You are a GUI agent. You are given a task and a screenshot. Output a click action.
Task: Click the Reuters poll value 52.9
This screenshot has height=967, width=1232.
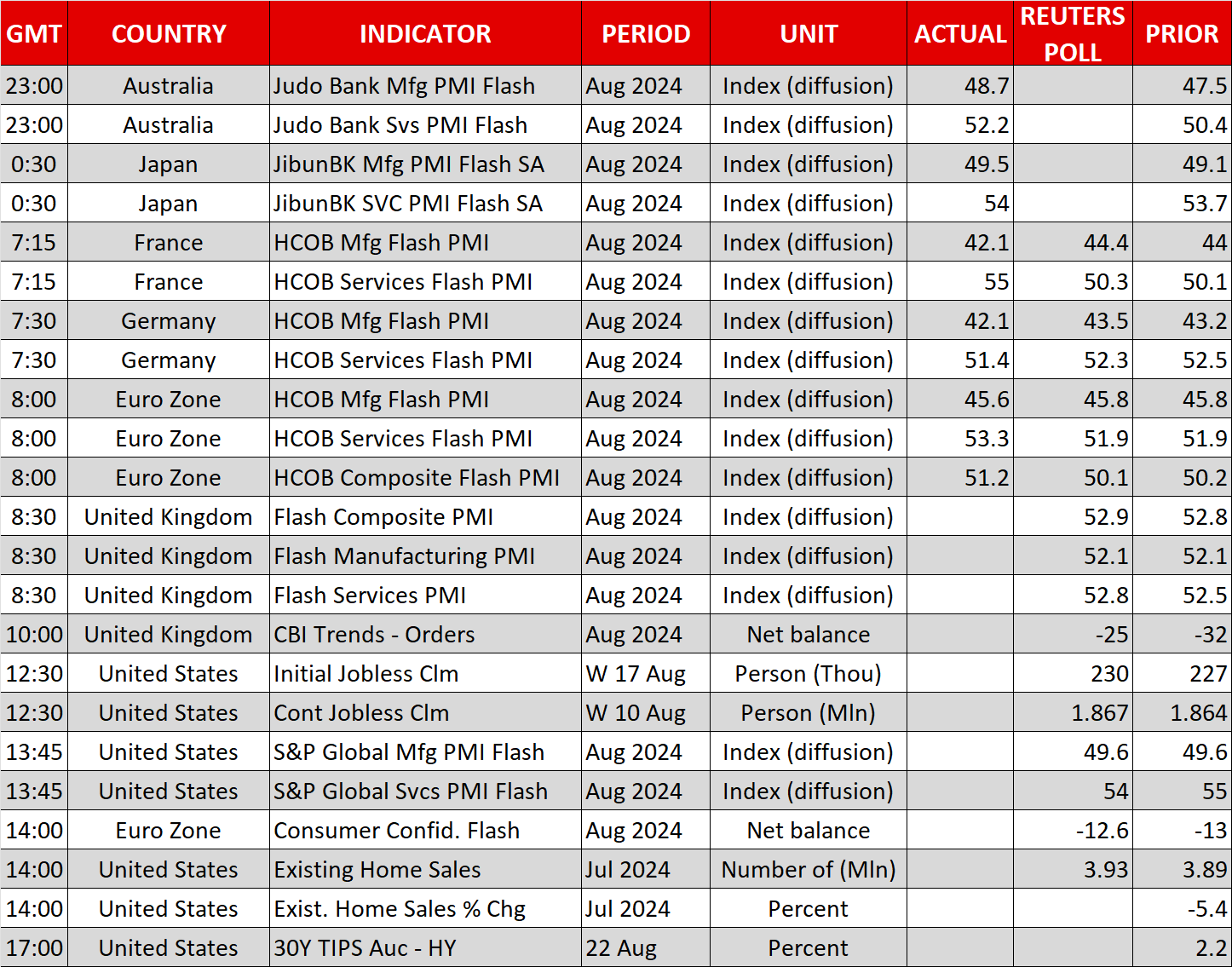[1105, 516]
